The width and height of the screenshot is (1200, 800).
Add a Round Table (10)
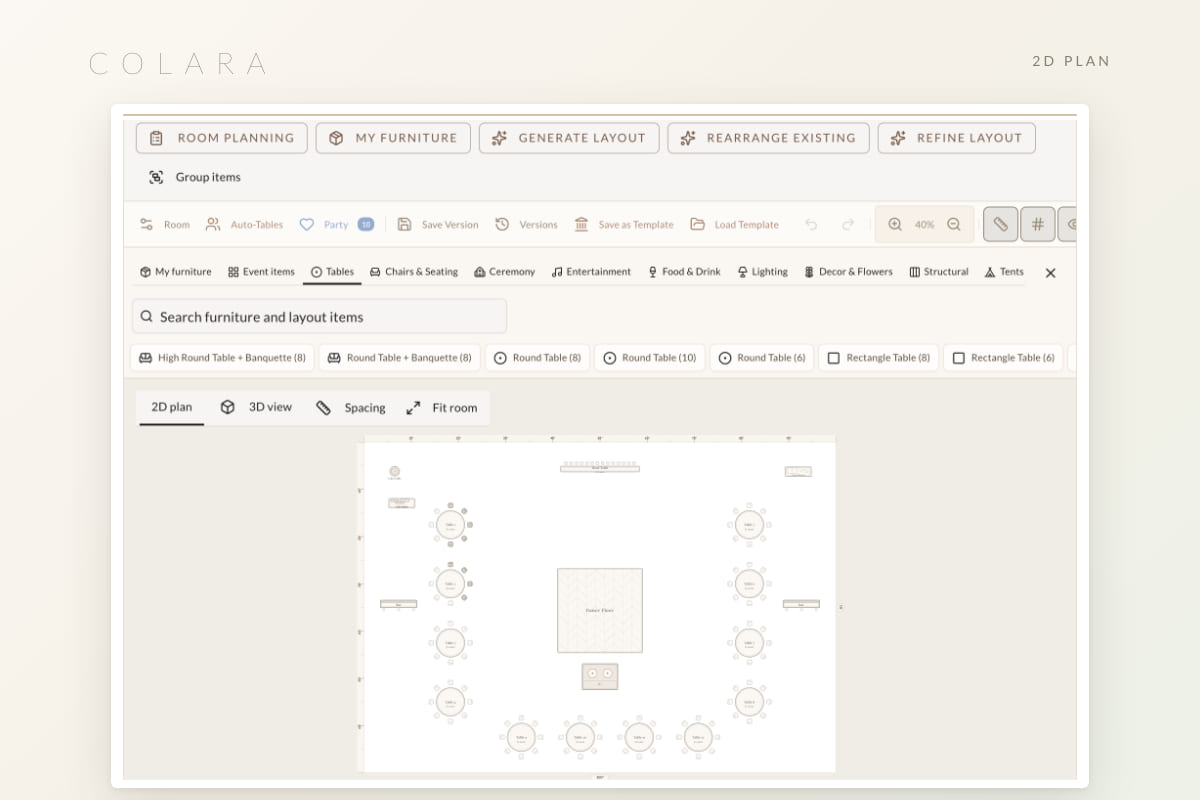(650, 358)
